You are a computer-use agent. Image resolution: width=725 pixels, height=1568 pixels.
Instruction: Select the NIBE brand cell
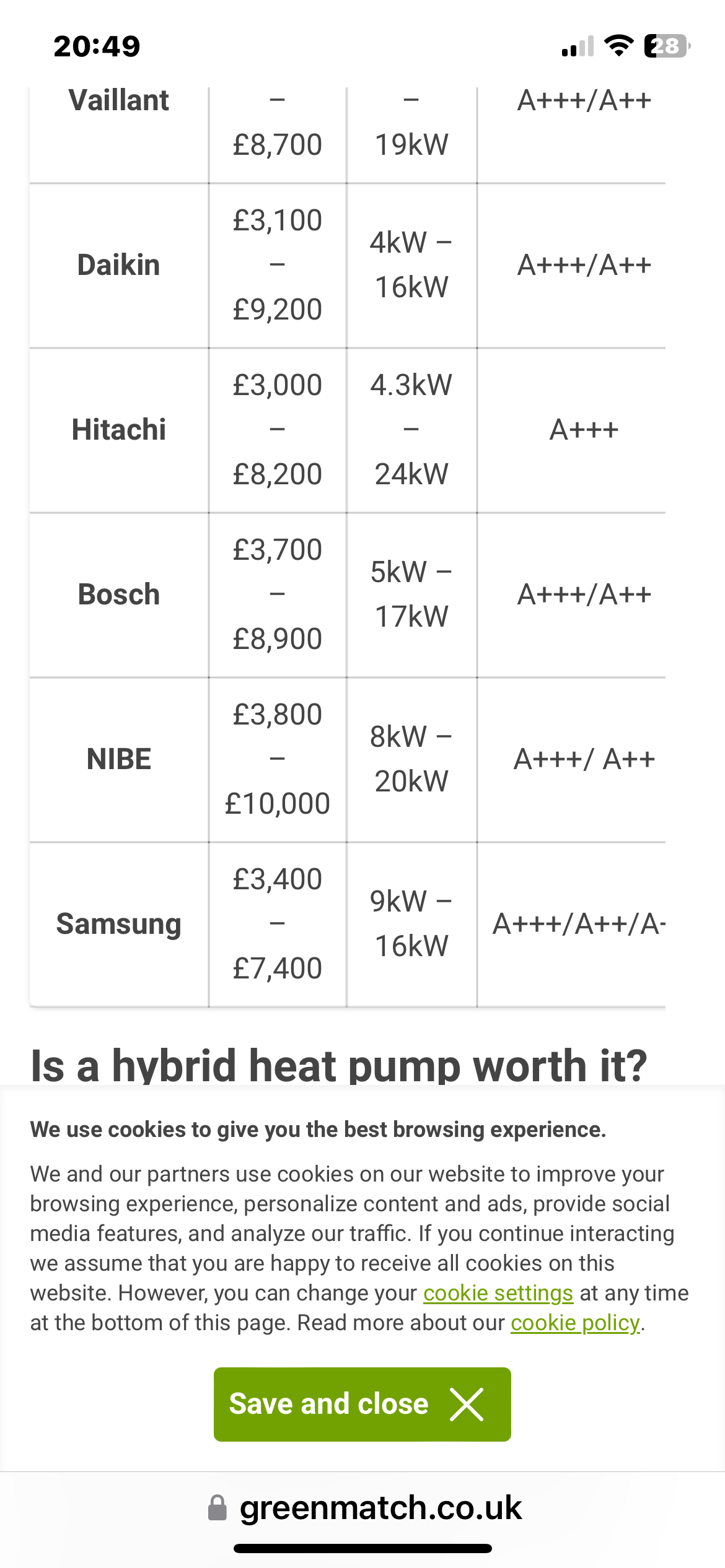point(118,759)
